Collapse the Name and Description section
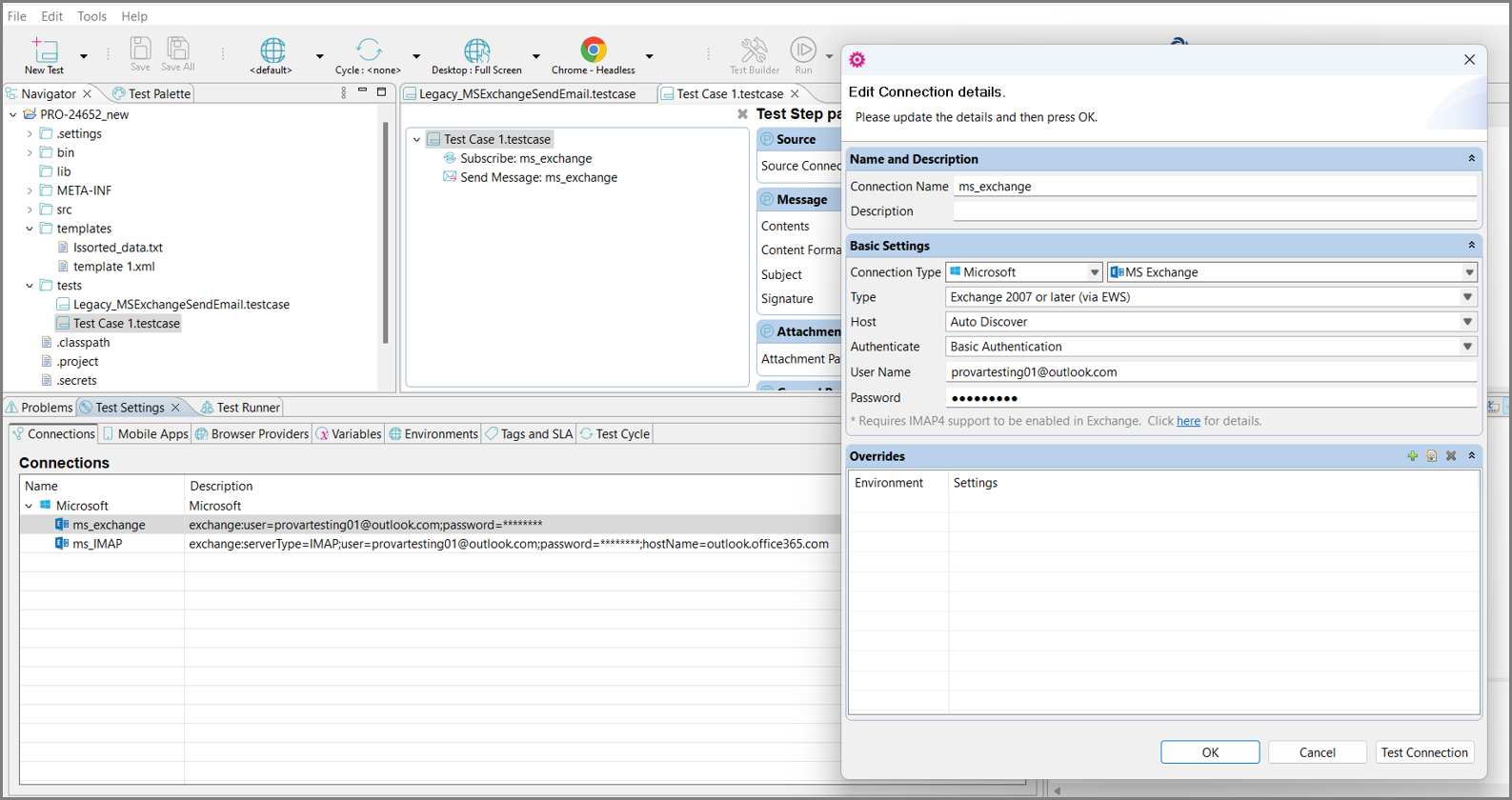Screen dimensions: 1512x800 click(1471, 159)
